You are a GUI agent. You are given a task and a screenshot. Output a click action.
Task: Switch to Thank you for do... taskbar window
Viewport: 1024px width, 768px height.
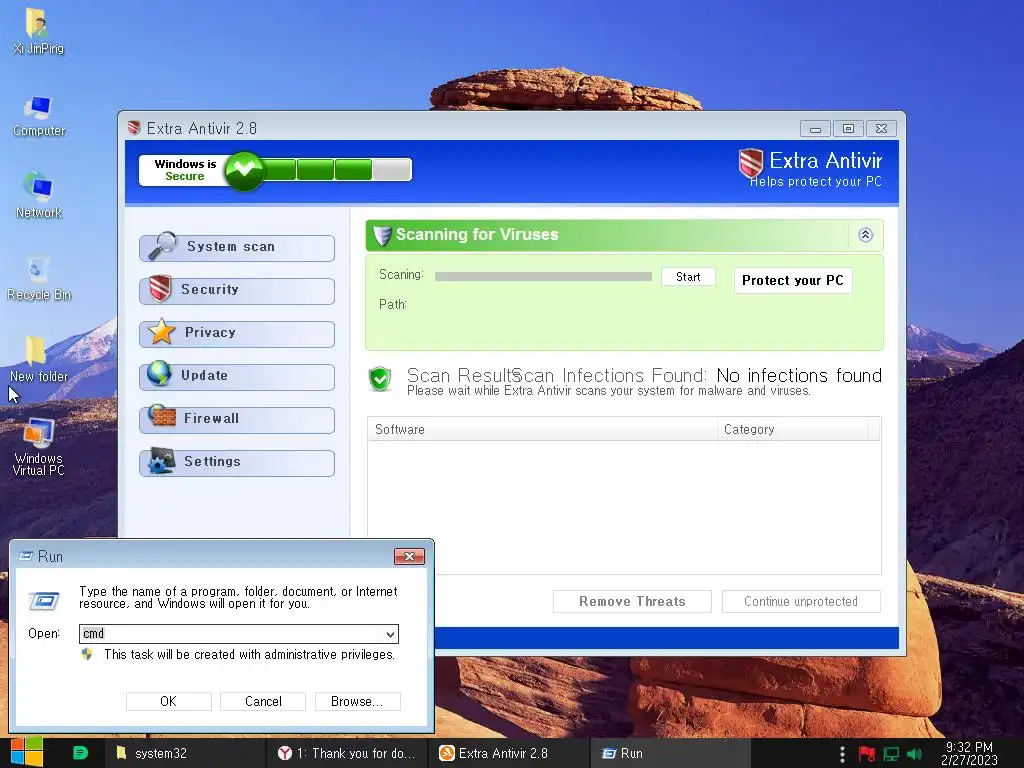pyautogui.click(x=347, y=753)
